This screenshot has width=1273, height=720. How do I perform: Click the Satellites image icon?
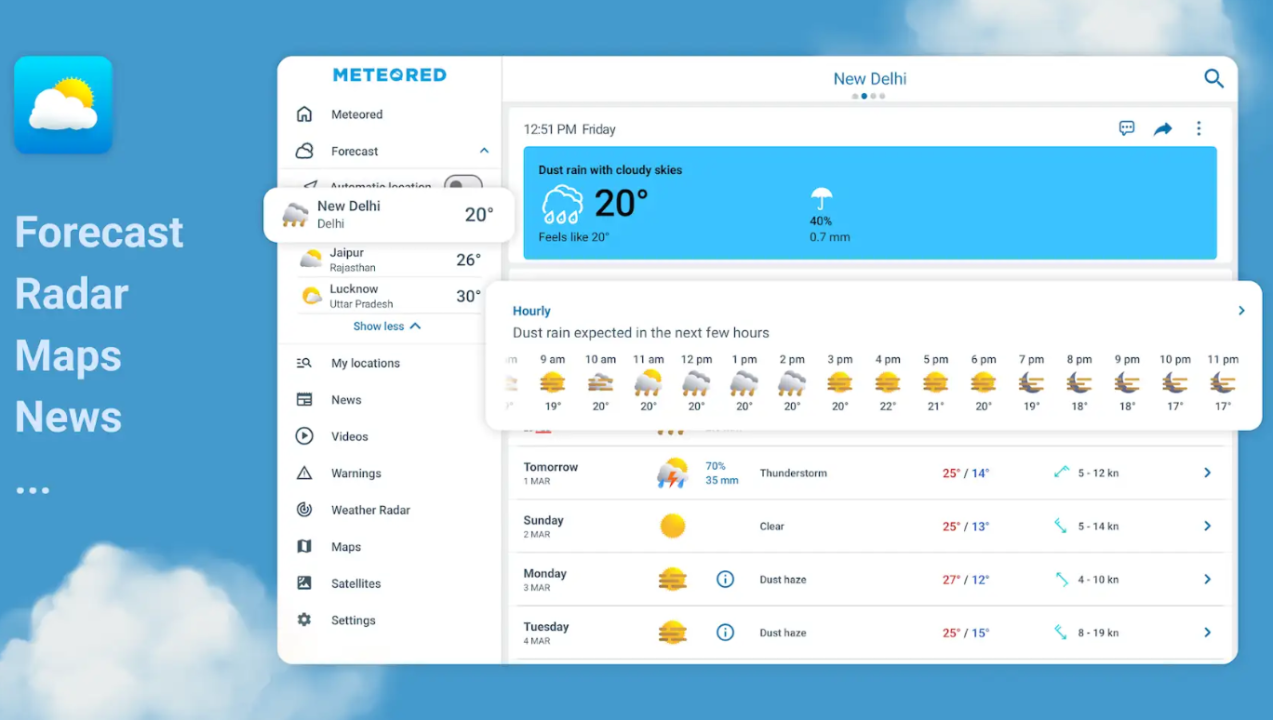304,583
